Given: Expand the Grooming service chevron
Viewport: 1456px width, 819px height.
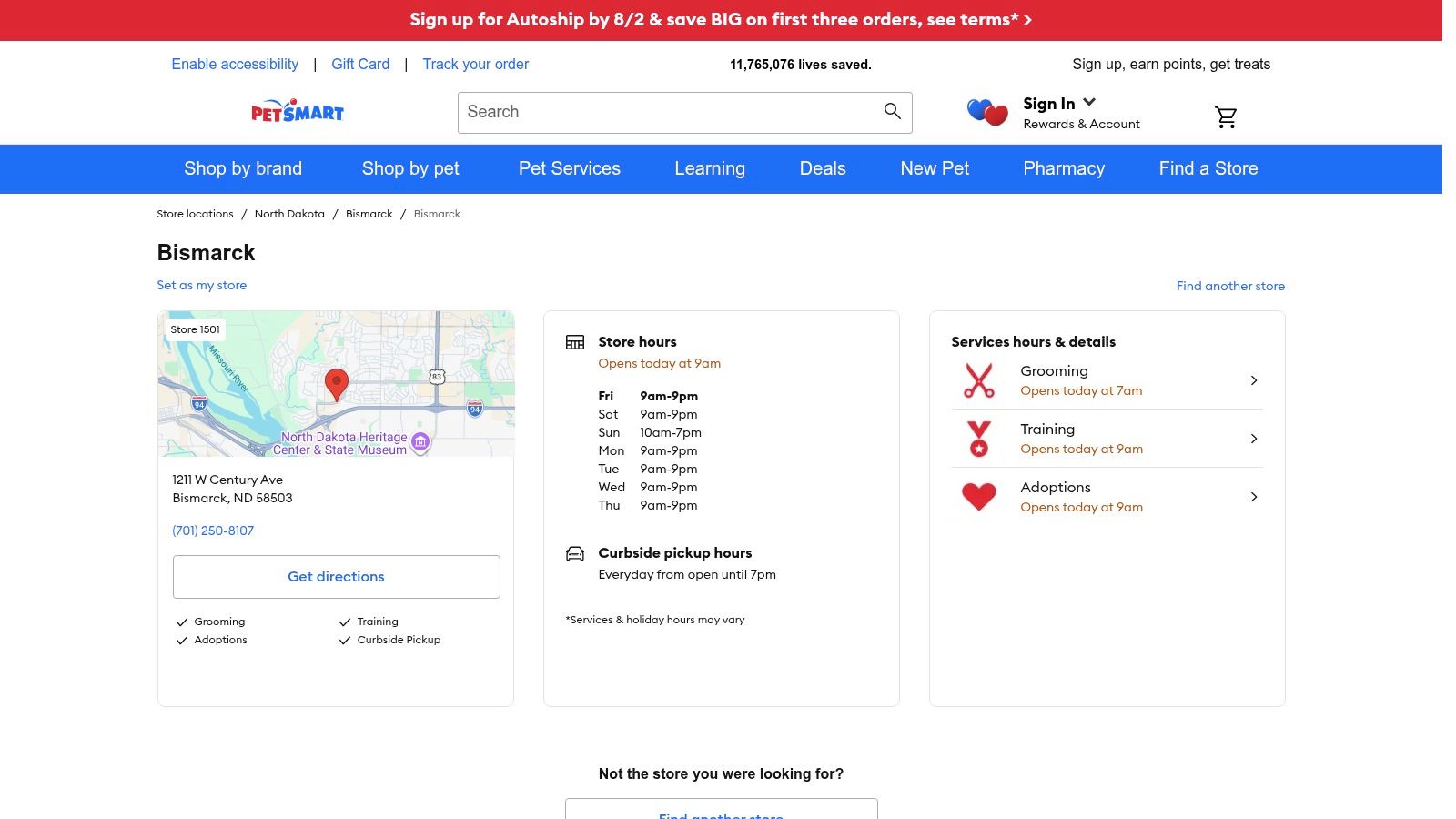Looking at the screenshot, I should (x=1254, y=380).
